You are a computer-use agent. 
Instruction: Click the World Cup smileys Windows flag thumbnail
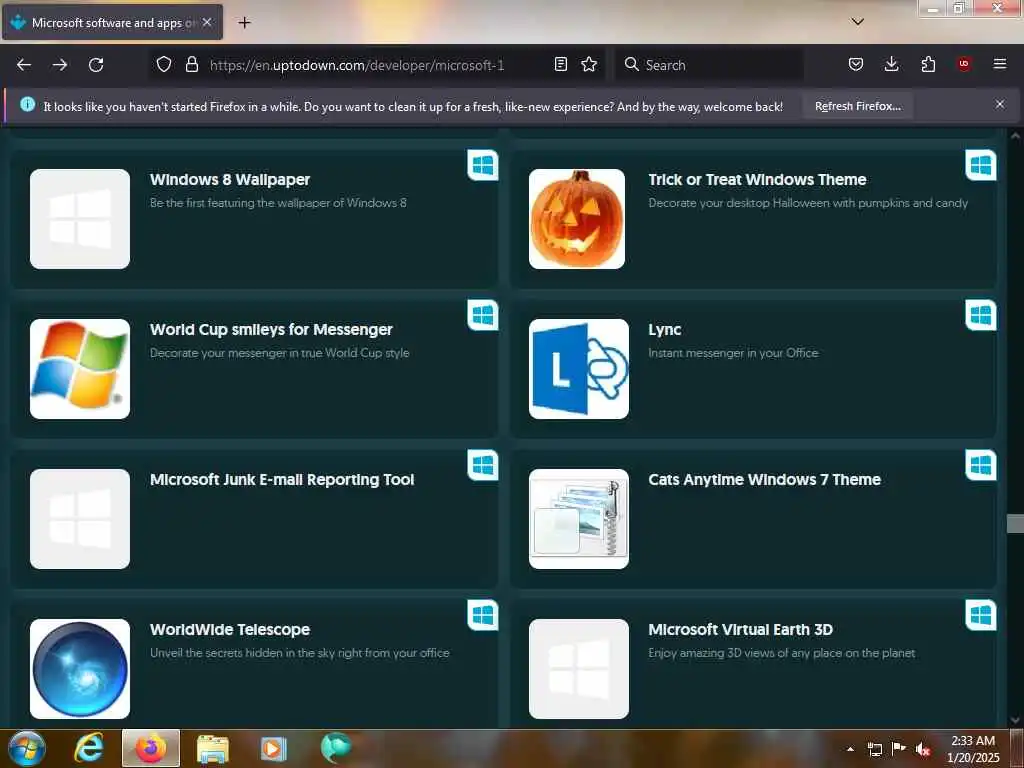click(80, 369)
